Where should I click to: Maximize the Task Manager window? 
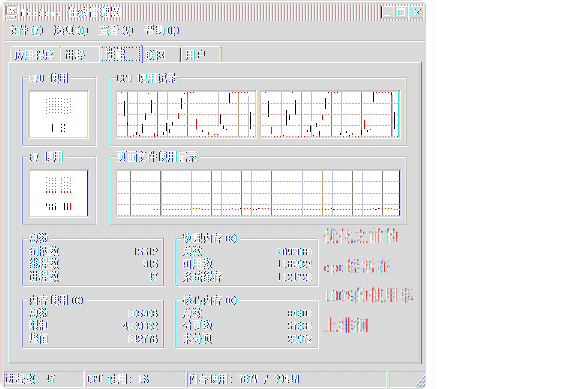(401, 13)
